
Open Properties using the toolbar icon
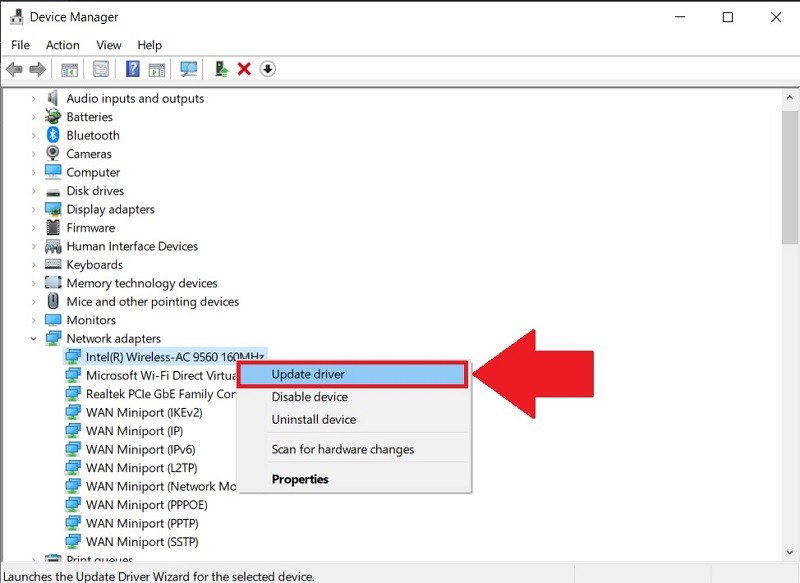point(101,68)
